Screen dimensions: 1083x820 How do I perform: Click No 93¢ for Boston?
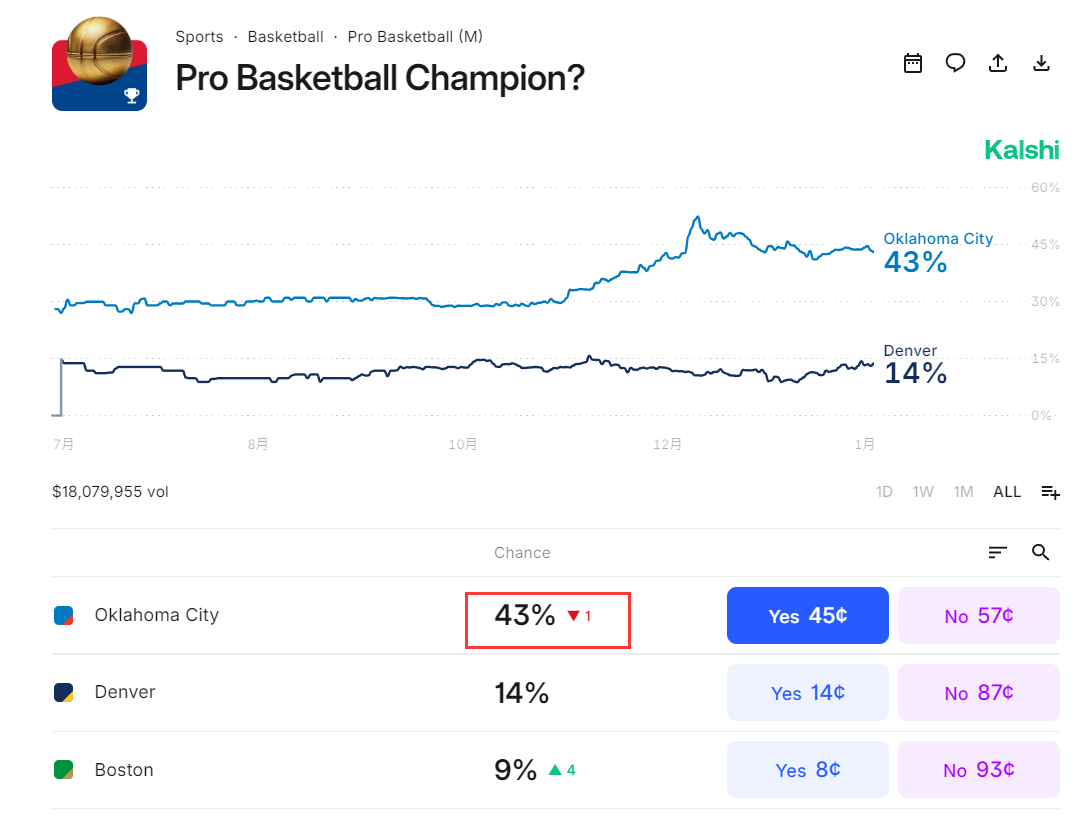978,770
